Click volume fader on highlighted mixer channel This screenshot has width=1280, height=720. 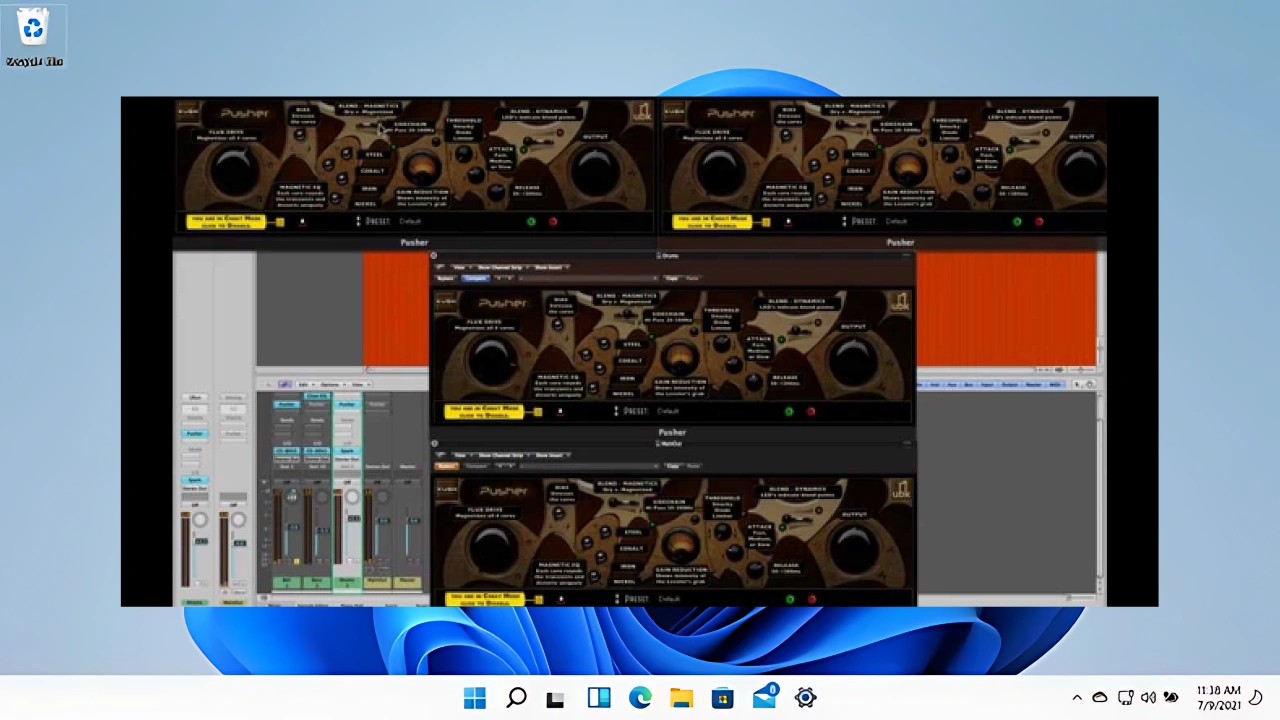(x=354, y=518)
